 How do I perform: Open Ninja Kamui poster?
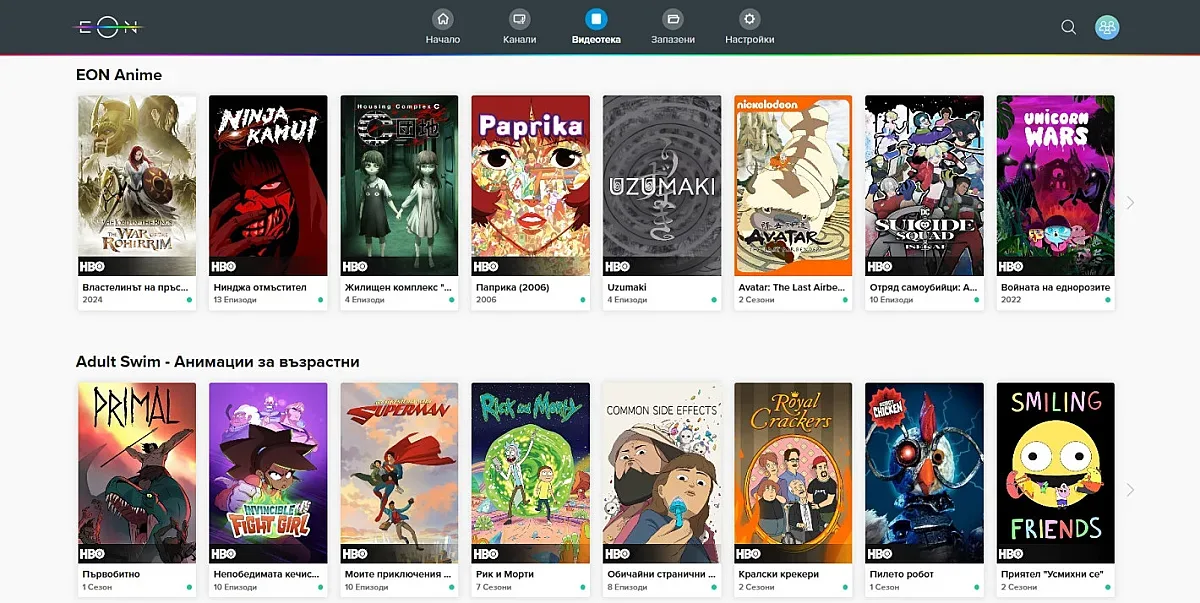point(267,185)
